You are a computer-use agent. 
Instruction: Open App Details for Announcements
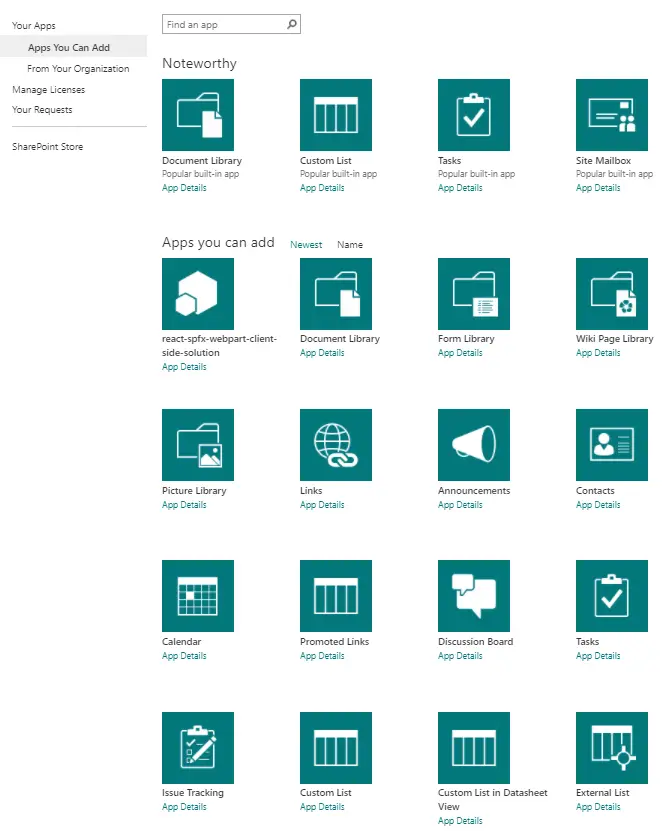(x=460, y=505)
